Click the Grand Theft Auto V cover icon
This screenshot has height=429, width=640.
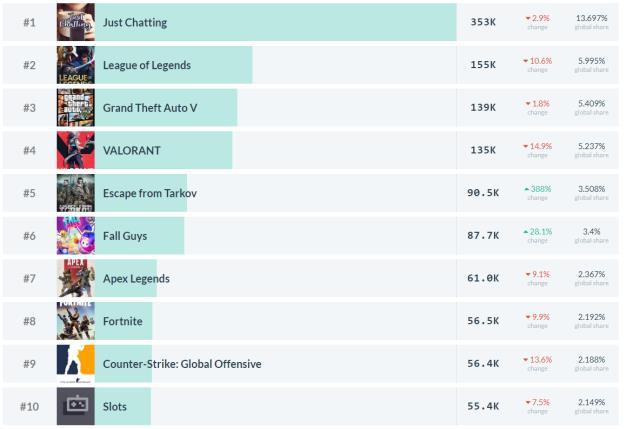point(76,107)
